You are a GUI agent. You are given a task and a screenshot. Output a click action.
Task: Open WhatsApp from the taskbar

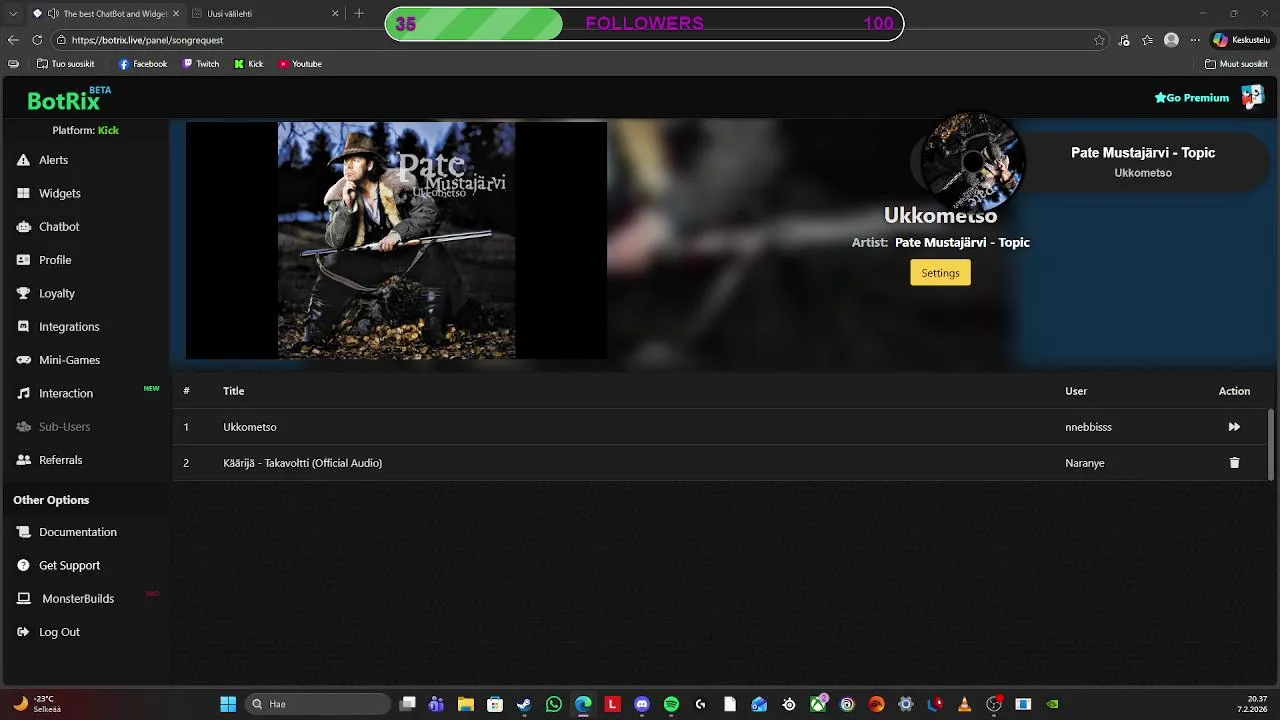click(x=554, y=704)
